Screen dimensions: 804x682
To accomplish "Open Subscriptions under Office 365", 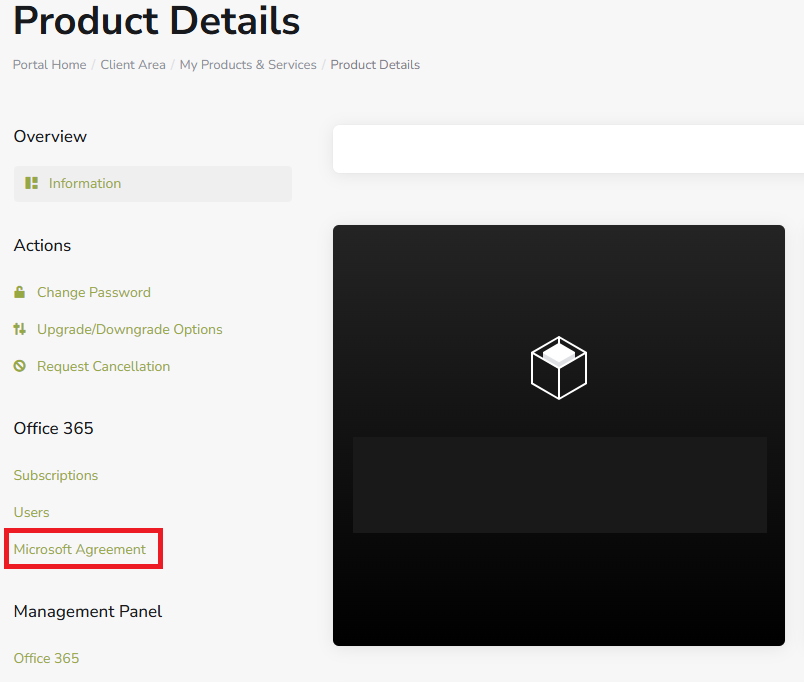I will [56, 475].
